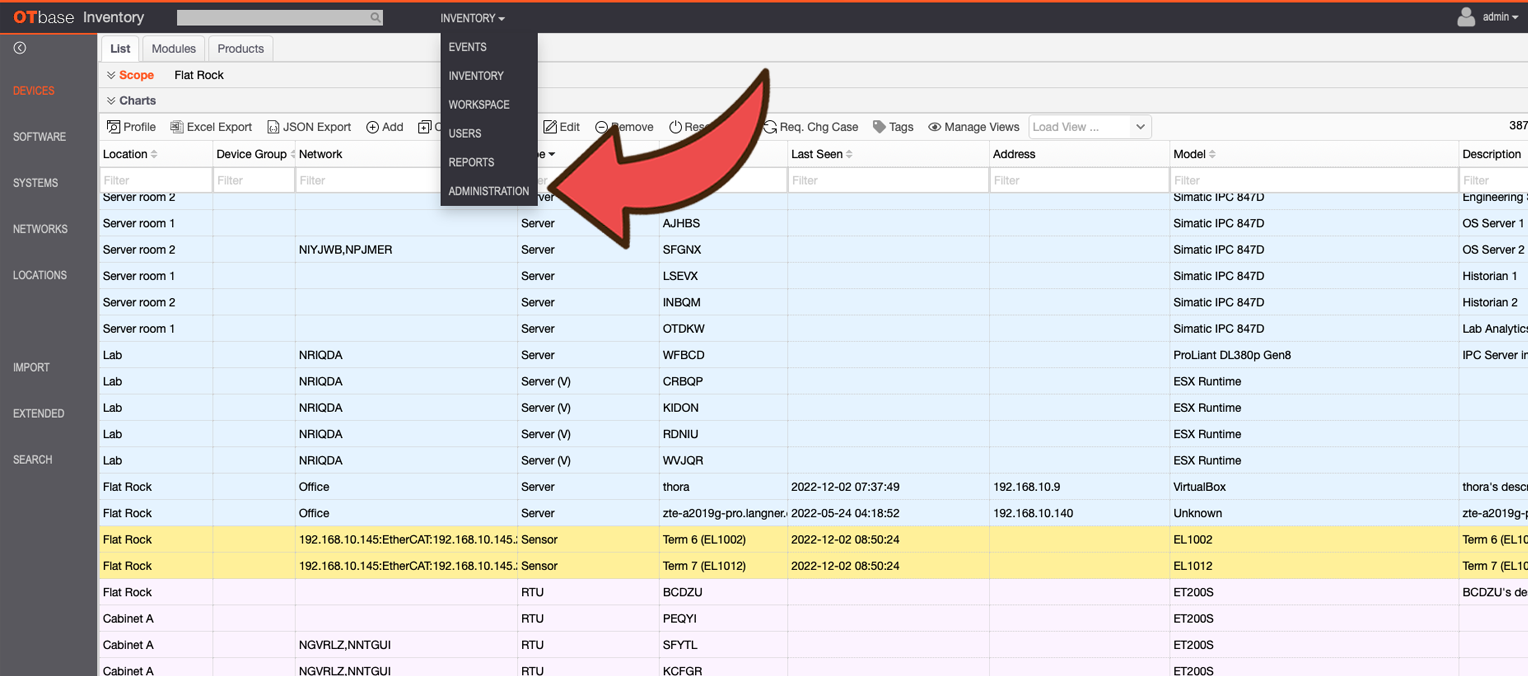Select the row with name WFBCD

813,355
